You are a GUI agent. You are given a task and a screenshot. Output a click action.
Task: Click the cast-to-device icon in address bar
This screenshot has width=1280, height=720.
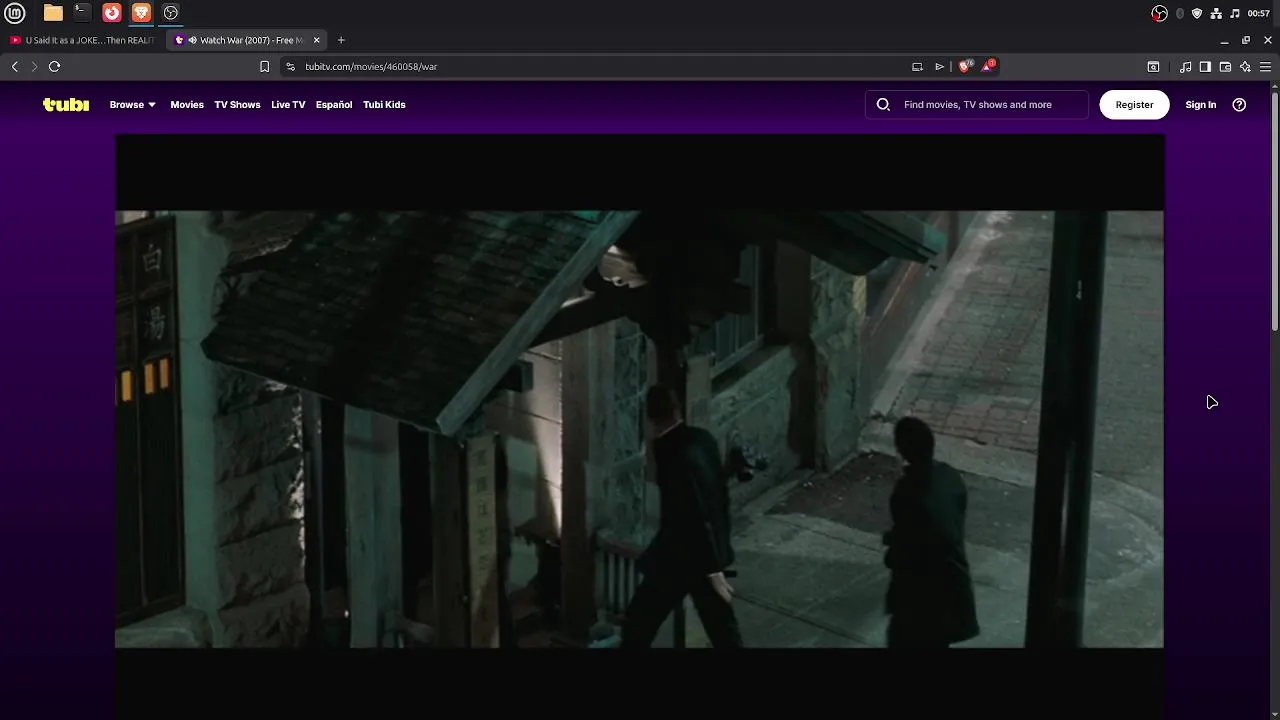pyautogui.click(x=917, y=67)
